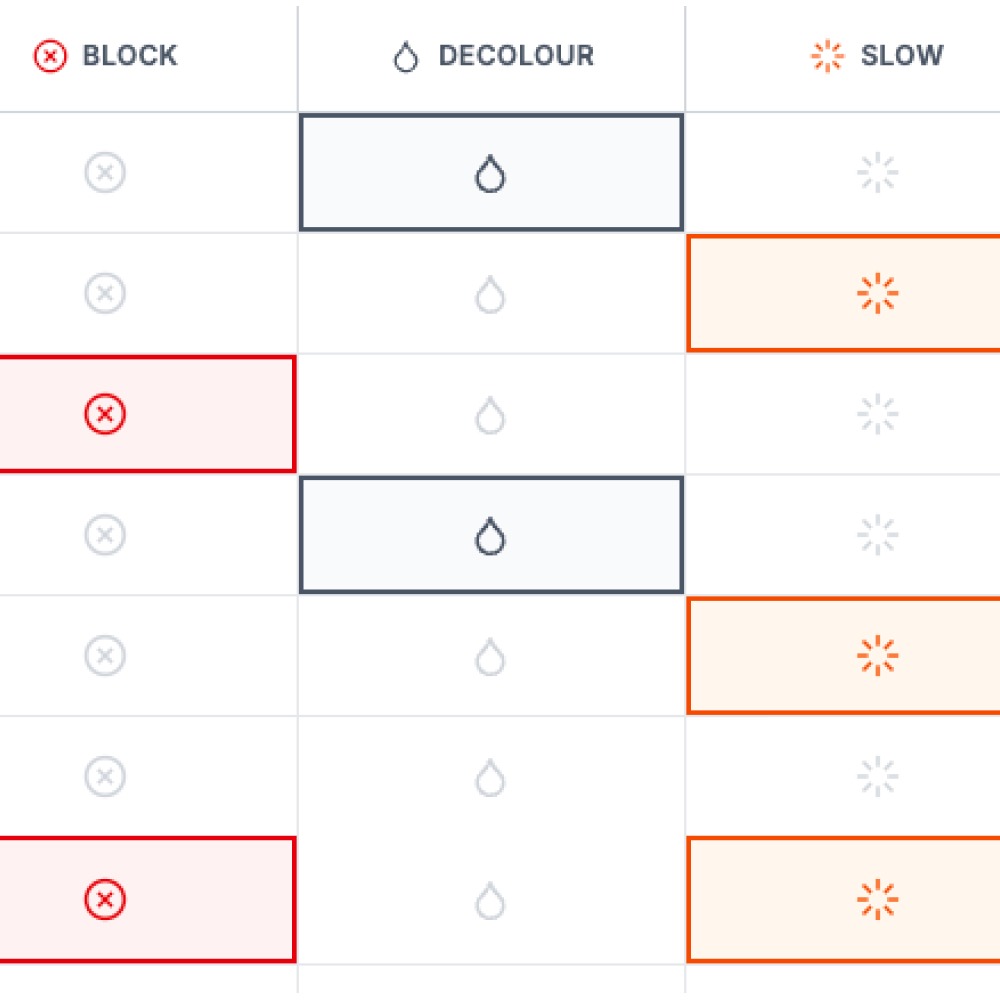Click the DECOLOUR column header label
1000x1000 pixels.
tap(516, 56)
